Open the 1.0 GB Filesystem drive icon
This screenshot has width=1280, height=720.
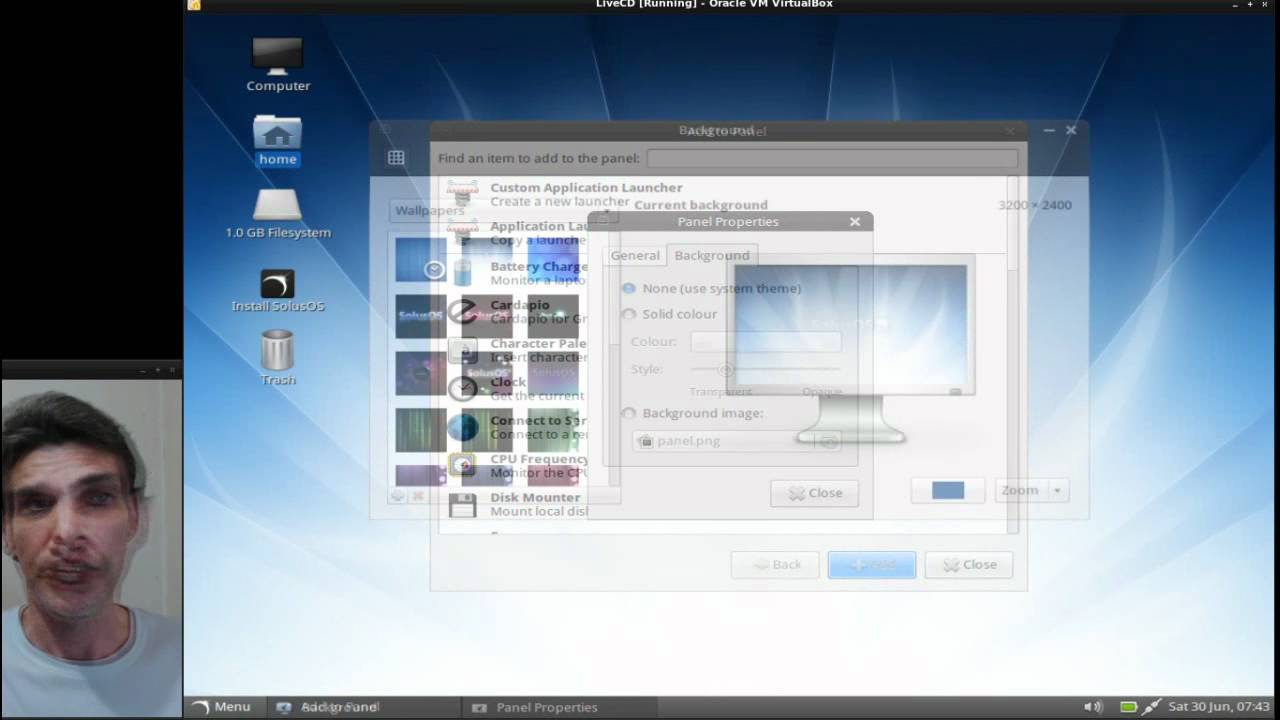[x=277, y=215]
